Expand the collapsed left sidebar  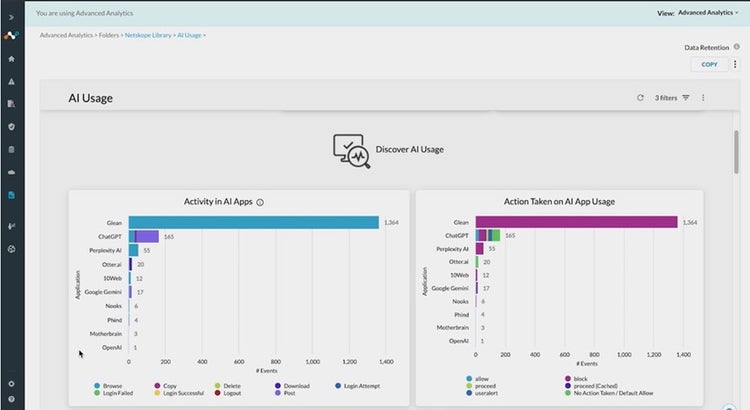pos(11,17)
